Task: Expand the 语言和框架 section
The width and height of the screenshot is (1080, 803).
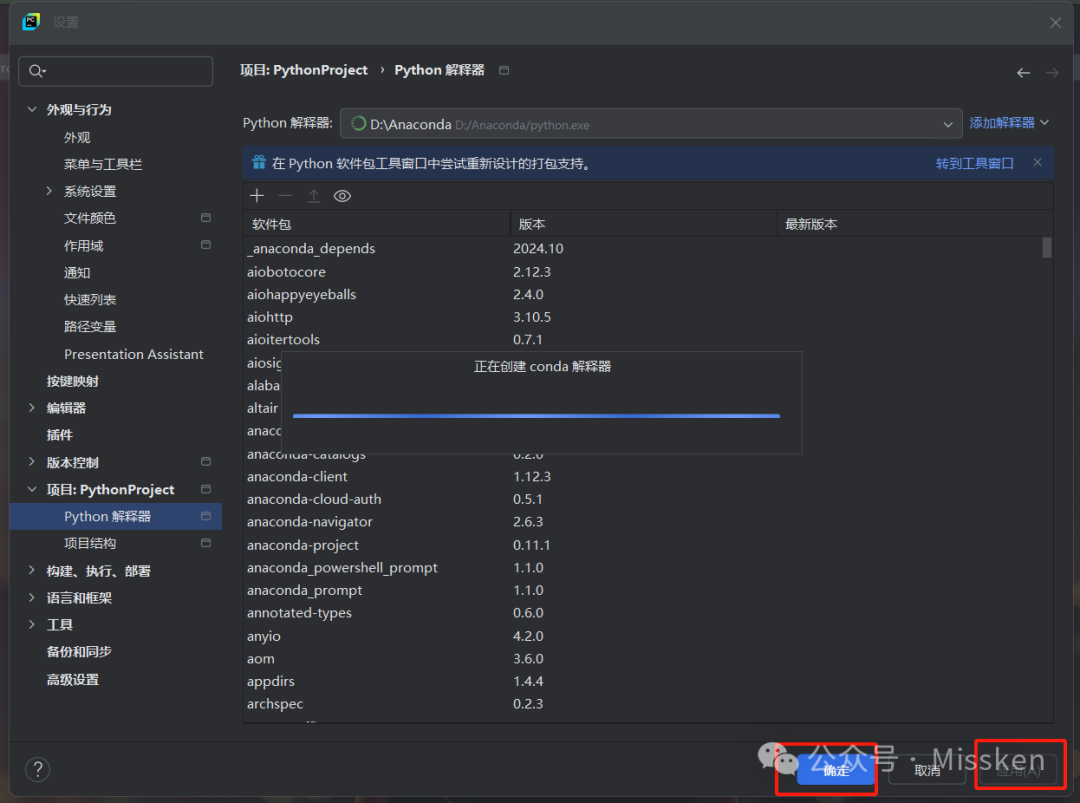Action: [32, 597]
